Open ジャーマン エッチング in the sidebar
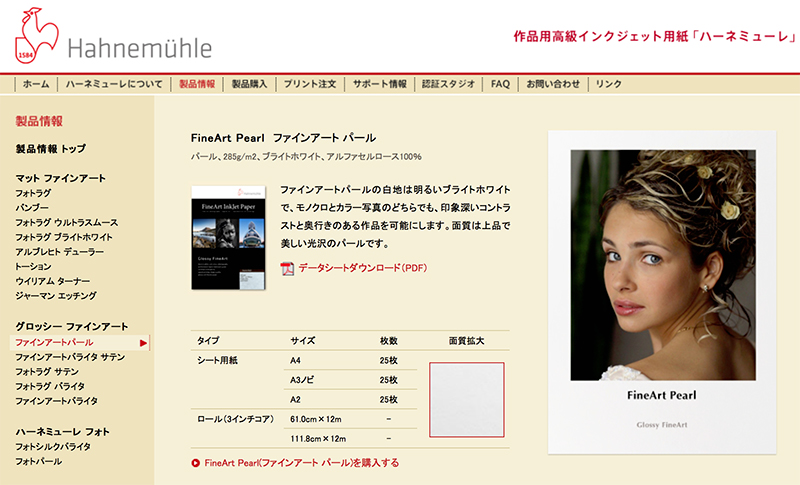Screen dimensions: 800x485 click(x=56, y=296)
